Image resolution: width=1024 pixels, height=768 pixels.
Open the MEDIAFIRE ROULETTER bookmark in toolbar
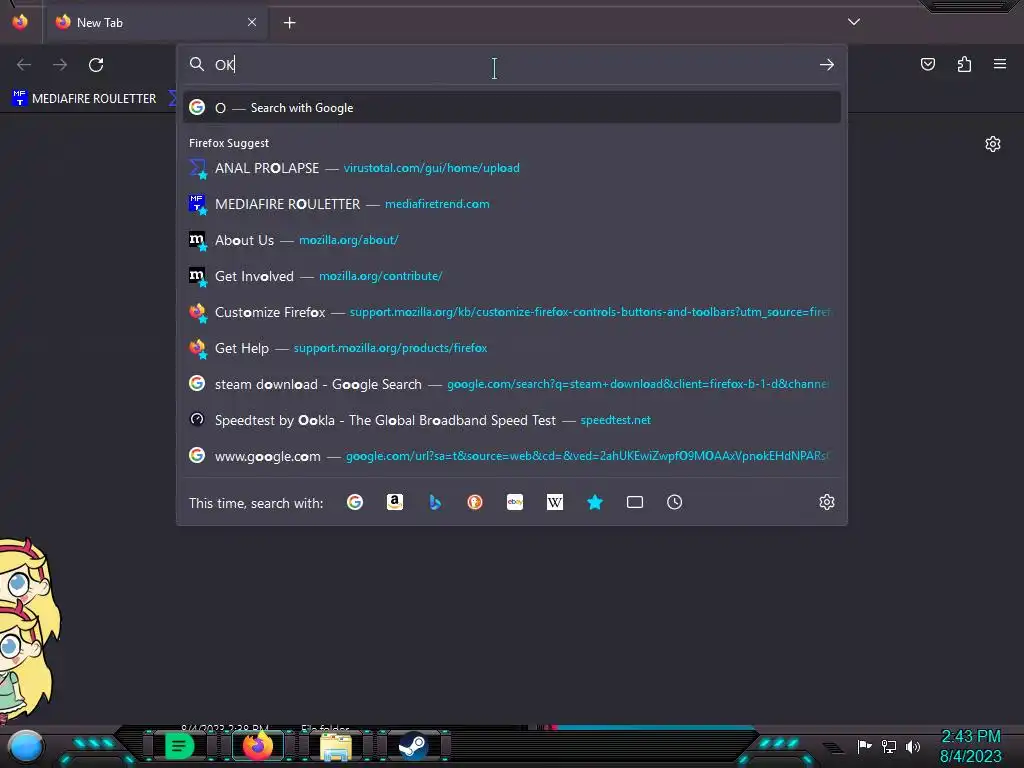pyautogui.click(x=84, y=99)
